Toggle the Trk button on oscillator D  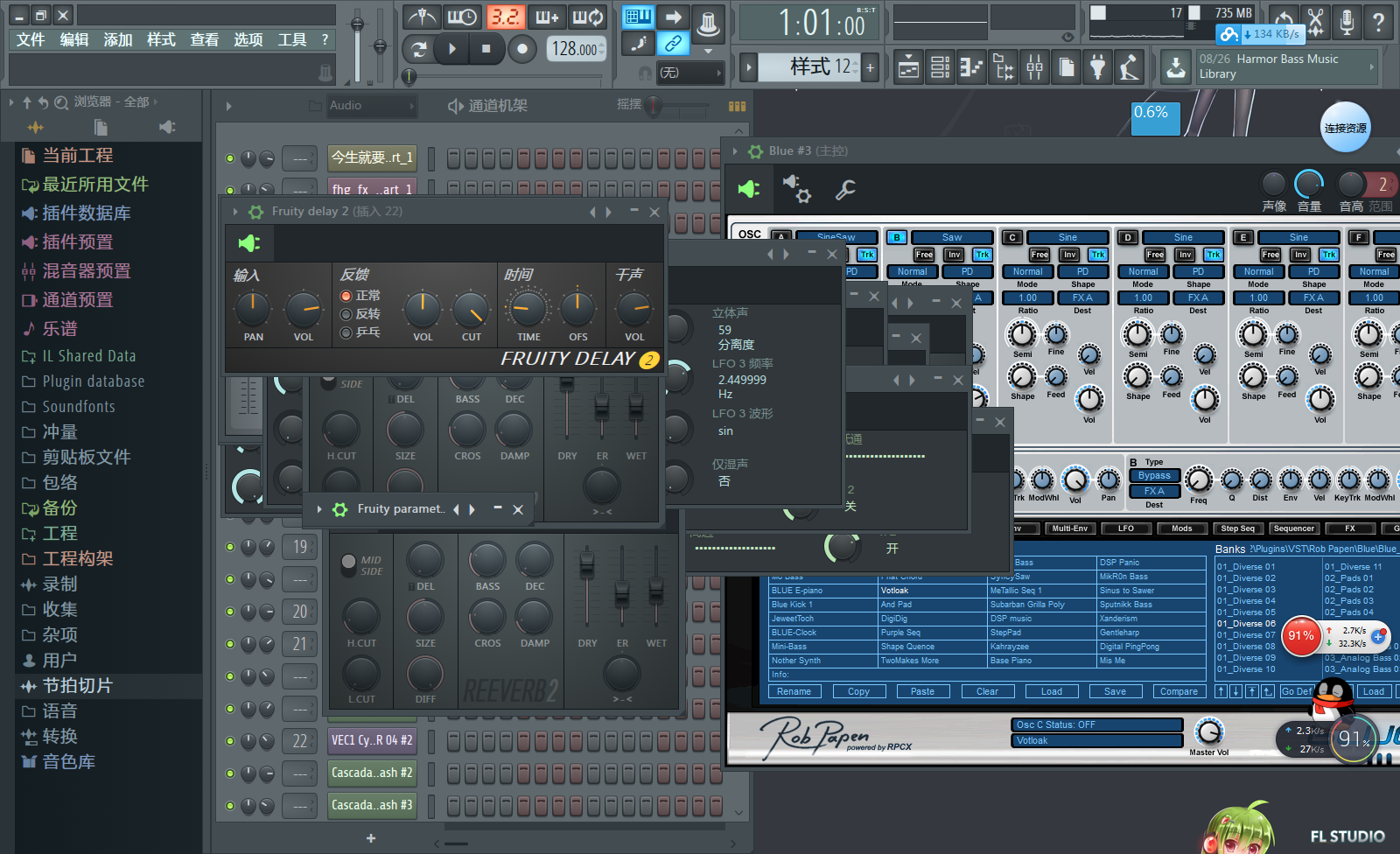1214,255
